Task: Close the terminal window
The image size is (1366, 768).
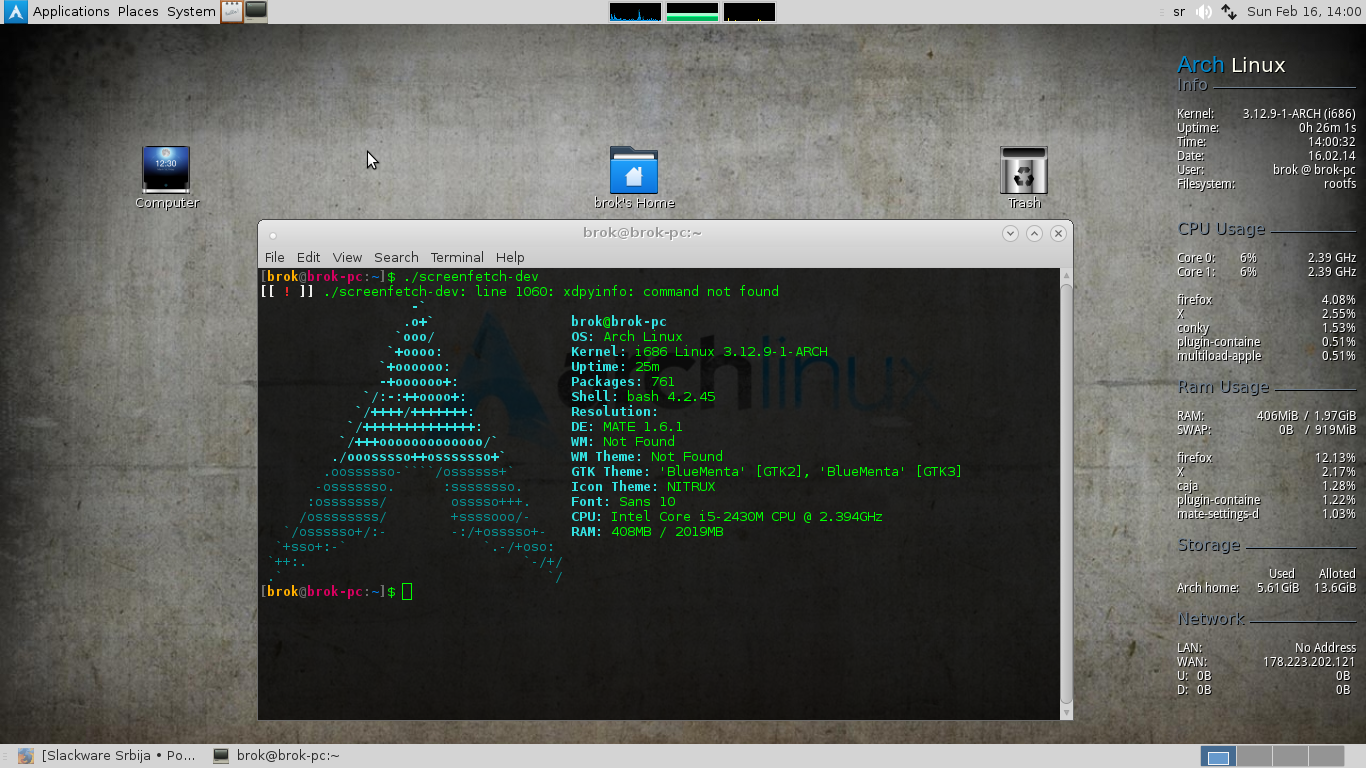Action: point(1058,233)
